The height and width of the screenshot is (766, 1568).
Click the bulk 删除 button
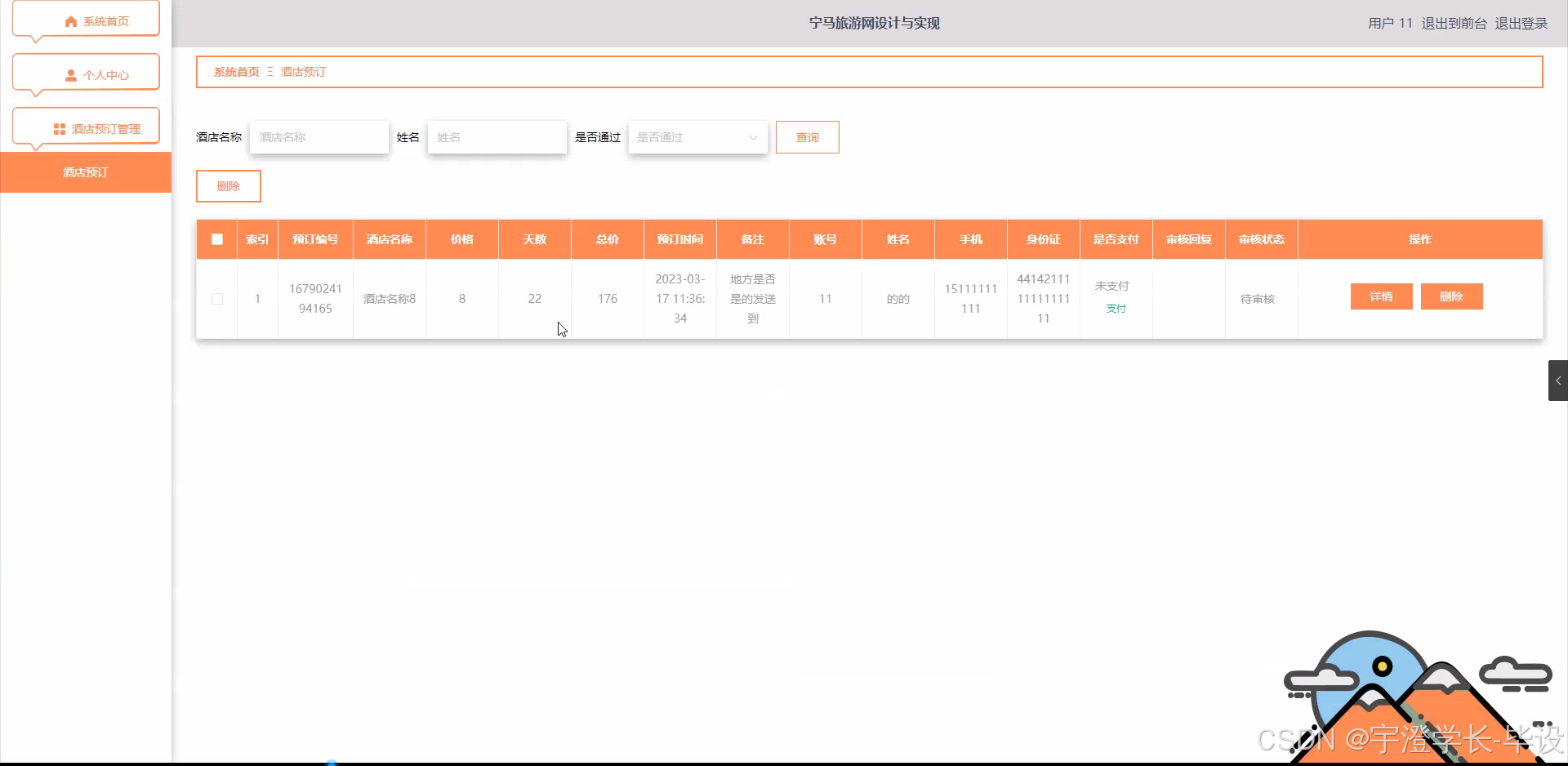[x=228, y=185]
